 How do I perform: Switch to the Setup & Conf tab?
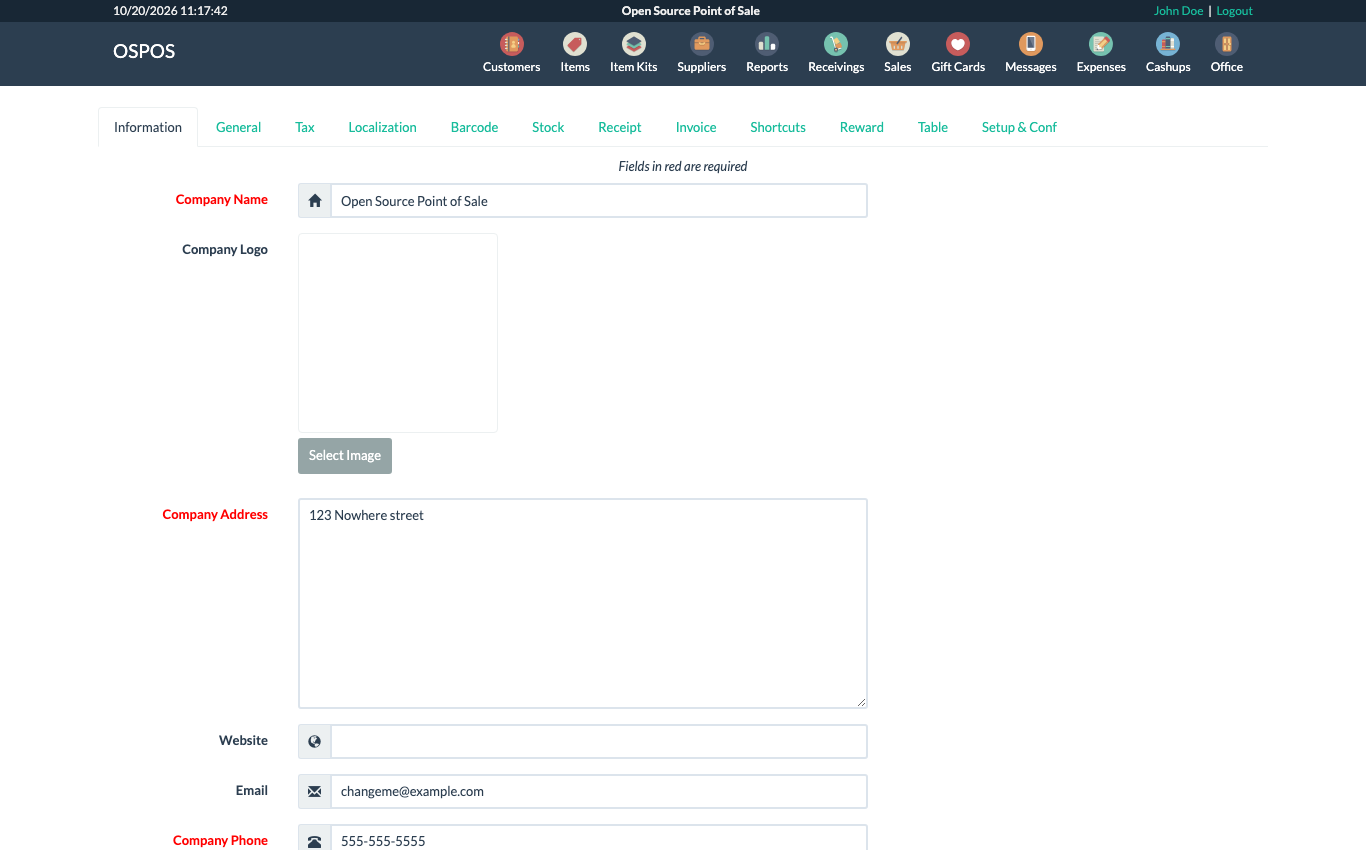pos(1019,127)
